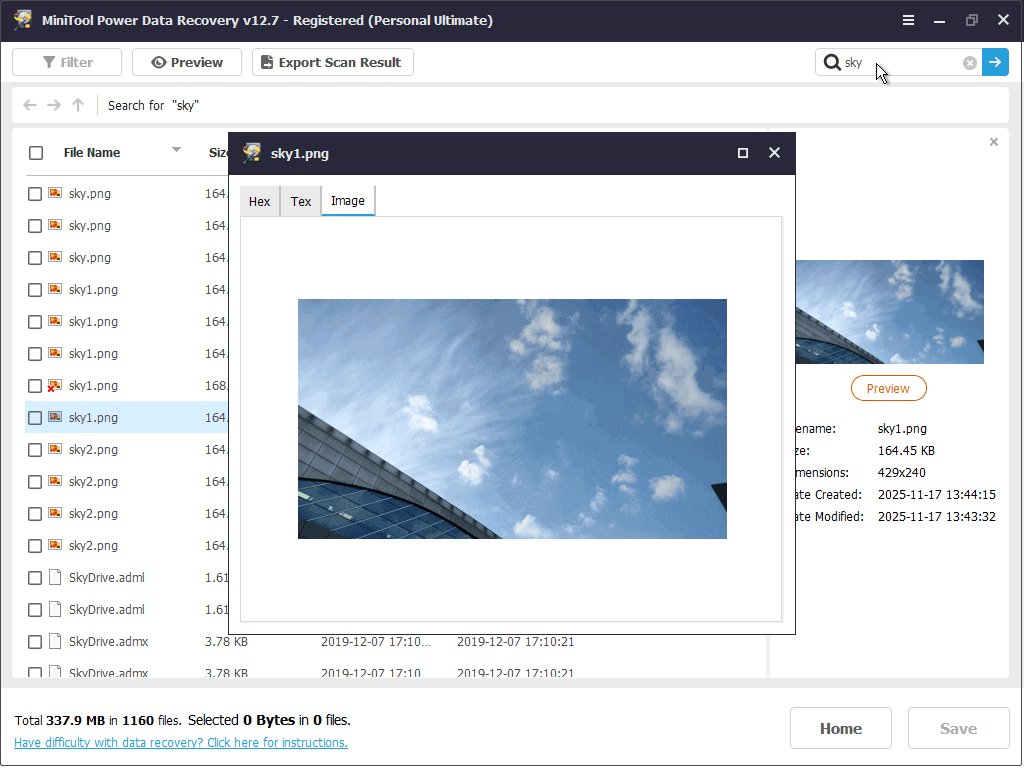Clear the sky search text with the X icon
This screenshot has height=768, width=1024.
pos(969,62)
